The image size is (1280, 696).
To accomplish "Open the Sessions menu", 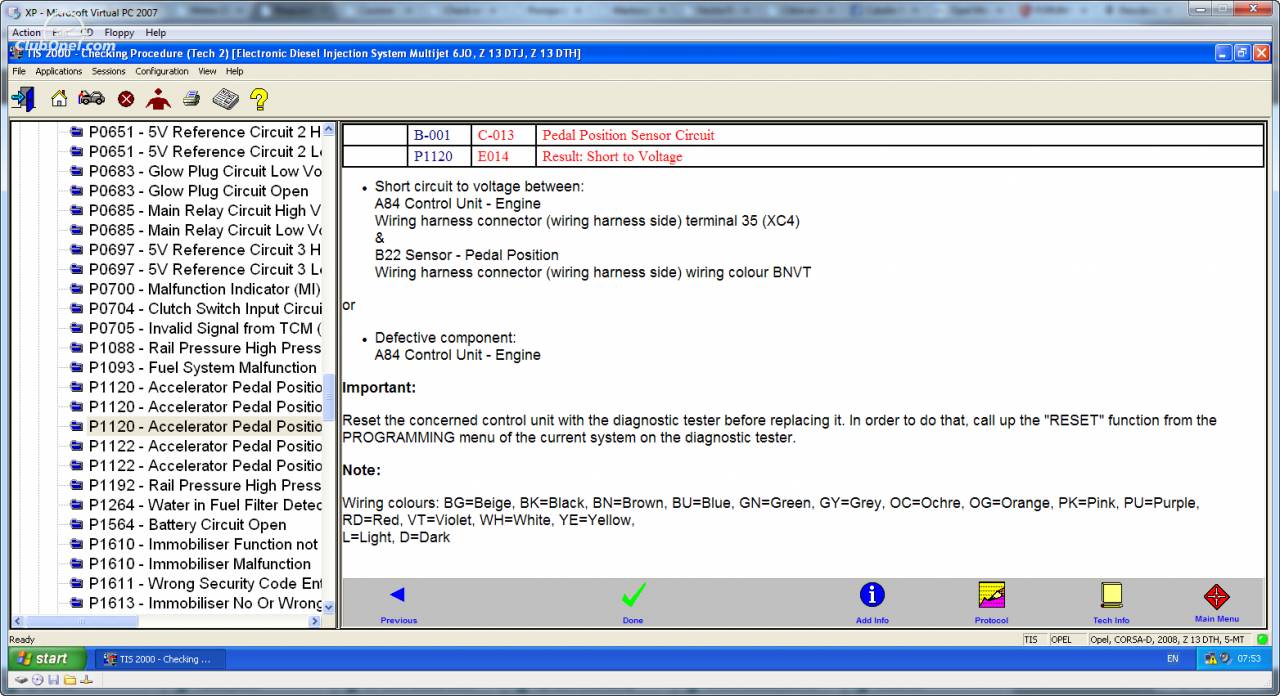I will coord(109,71).
